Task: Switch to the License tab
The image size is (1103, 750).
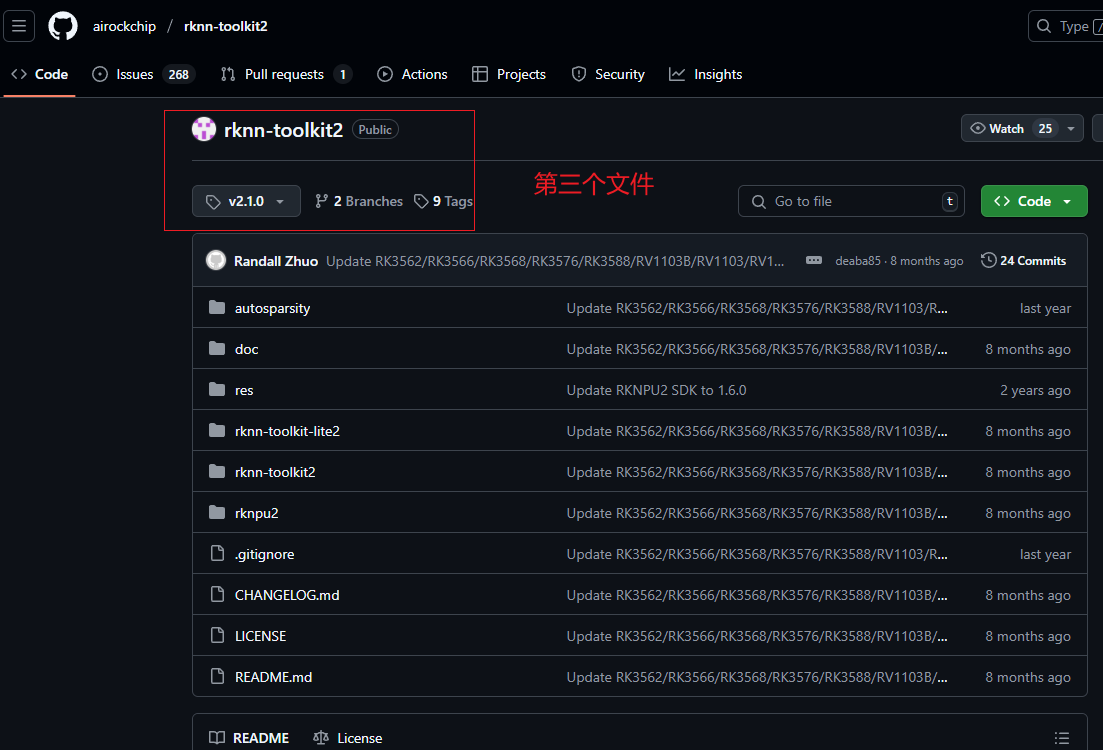Action: (x=348, y=737)
